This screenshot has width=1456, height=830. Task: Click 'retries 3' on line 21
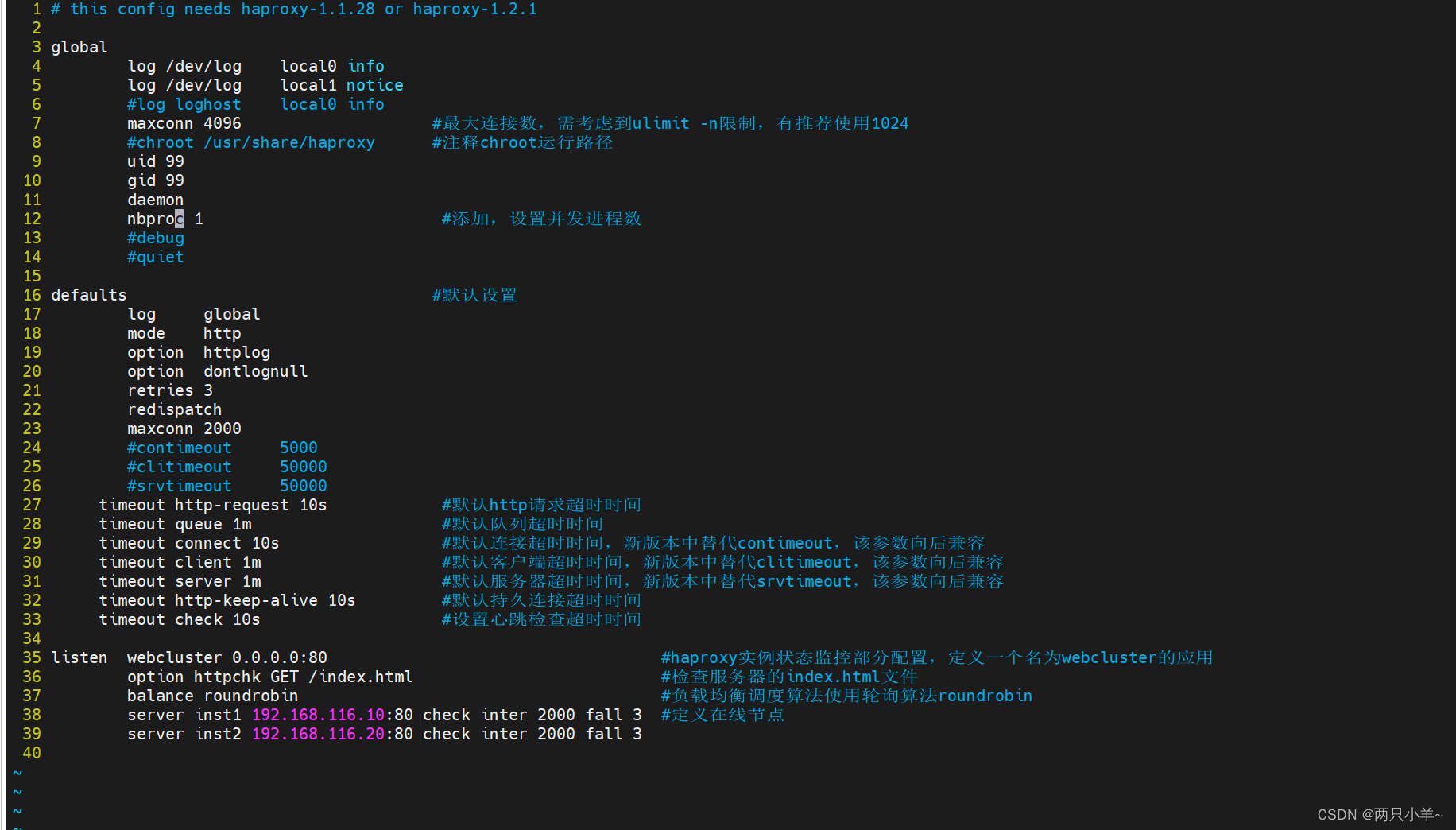(x=170, y=390)
